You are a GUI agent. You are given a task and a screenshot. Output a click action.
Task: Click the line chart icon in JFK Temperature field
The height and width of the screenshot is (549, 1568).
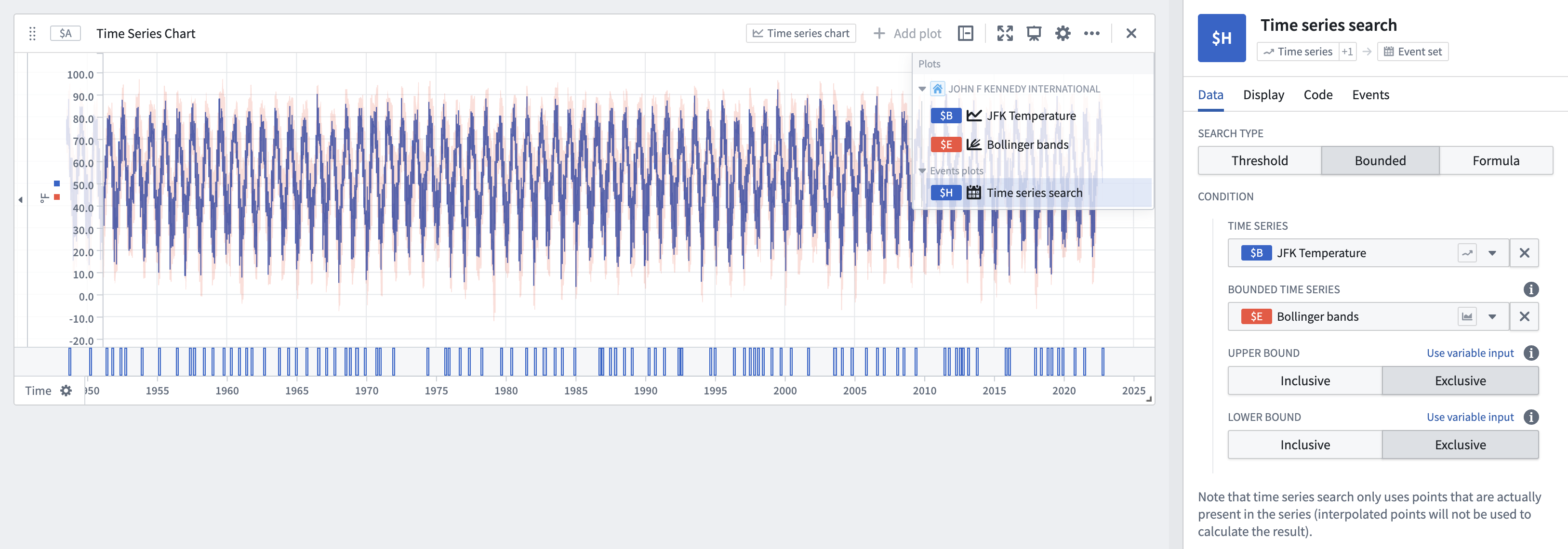(x=1467, y=253)
